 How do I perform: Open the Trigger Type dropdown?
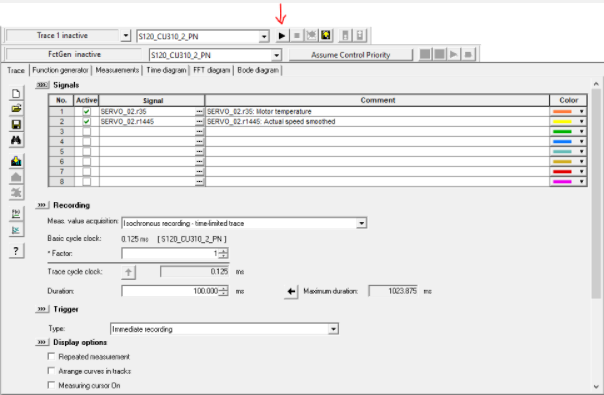pyautogui.click(x=333, y=329)
